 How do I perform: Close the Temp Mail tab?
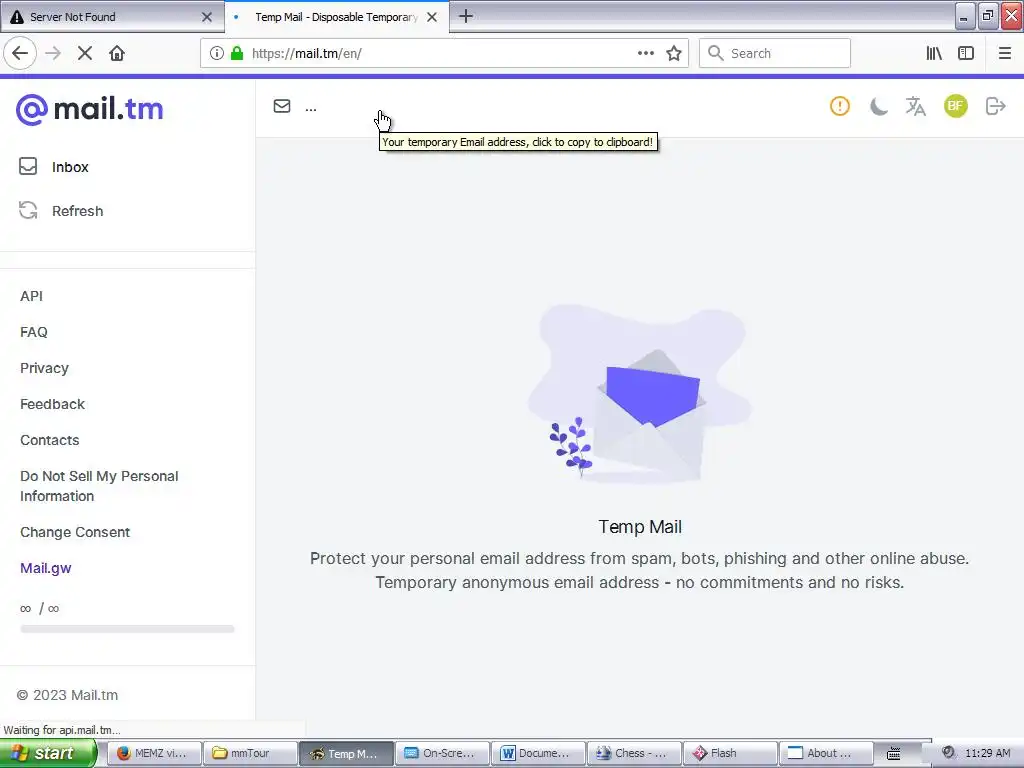[432, 17]
